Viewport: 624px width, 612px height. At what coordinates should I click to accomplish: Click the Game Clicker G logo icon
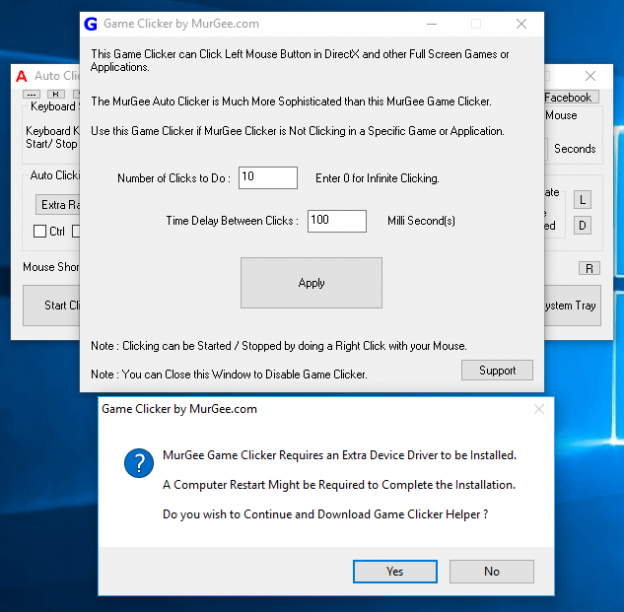tap(91, 24)
